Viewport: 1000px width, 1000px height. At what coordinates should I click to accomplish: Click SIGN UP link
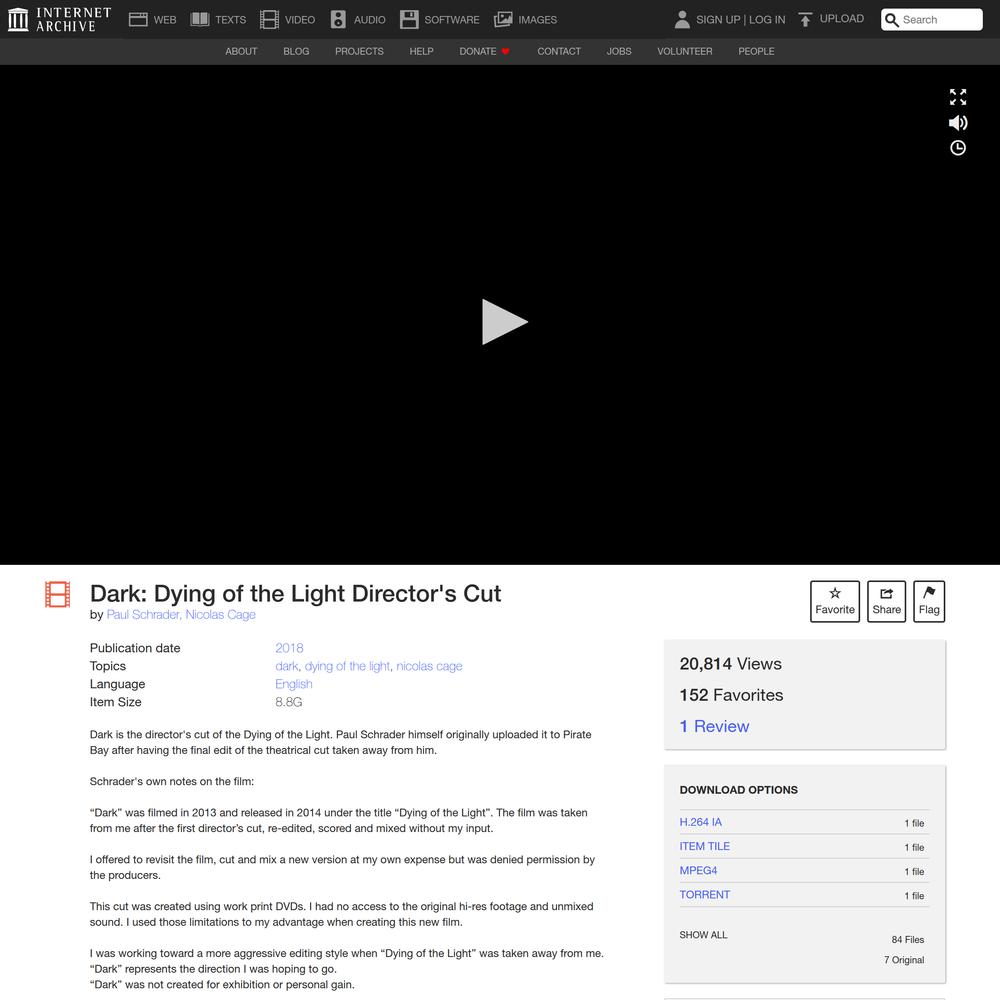717,20
